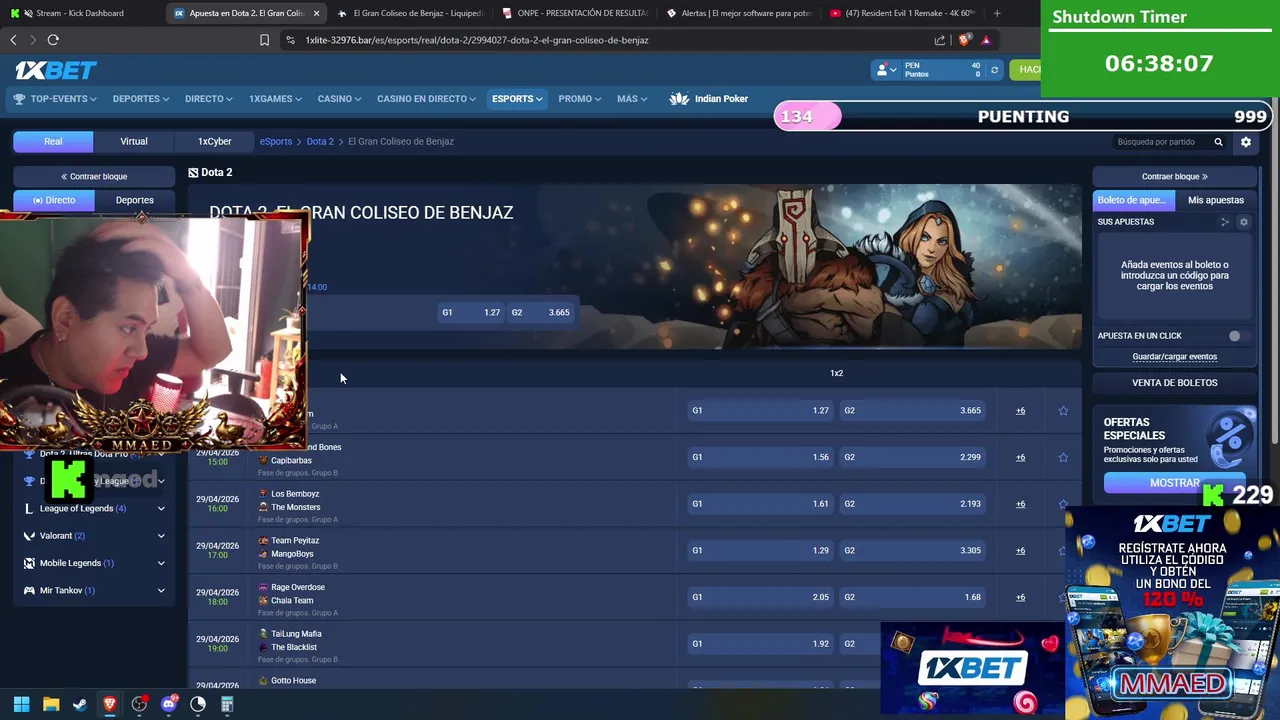Image resolution: width=1280 pixels, height=720 pixels.
Task: Click the browser address bar URL
Action: (x=477, y=40)
